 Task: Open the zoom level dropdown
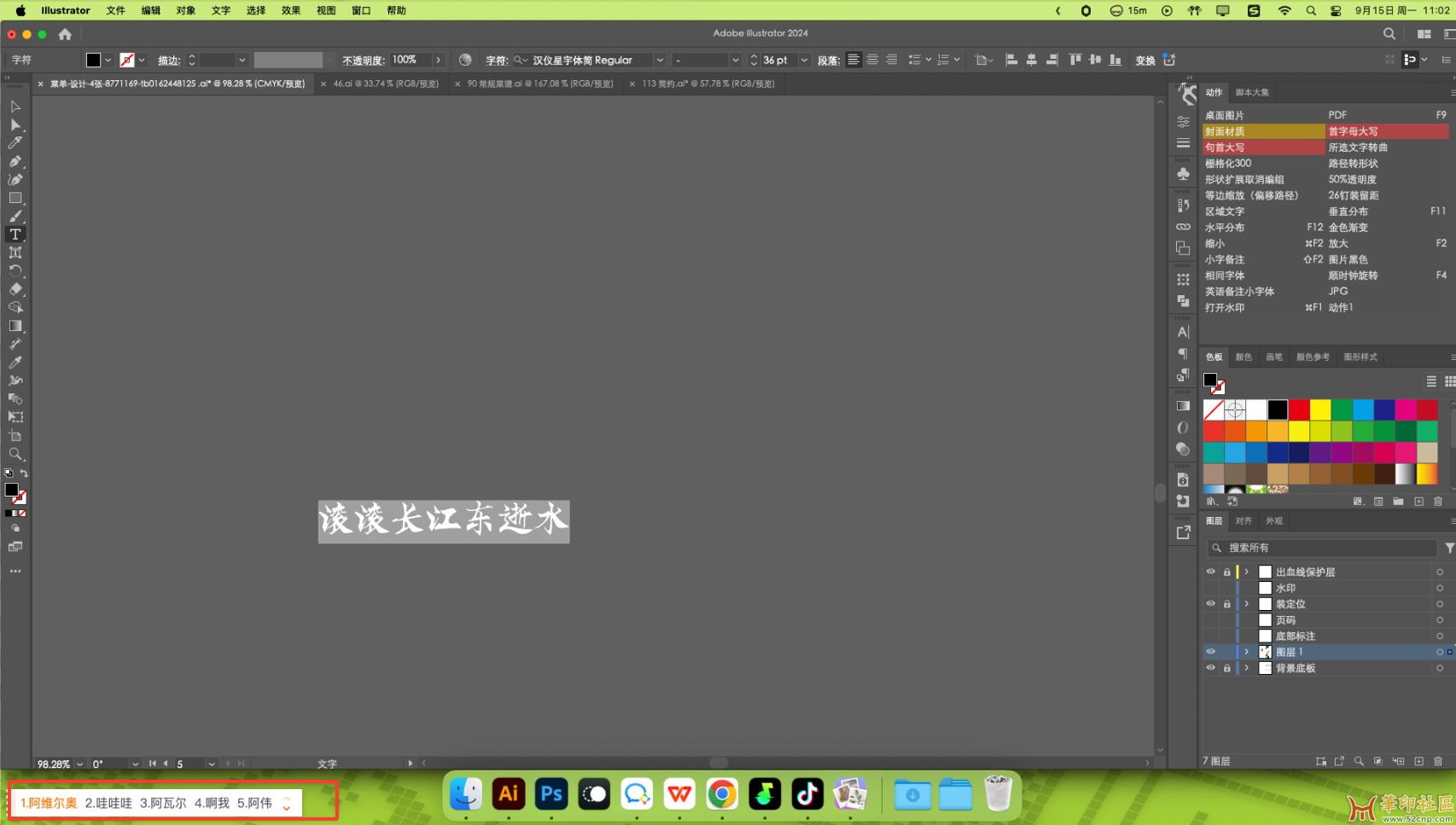(x=79, y=764)
